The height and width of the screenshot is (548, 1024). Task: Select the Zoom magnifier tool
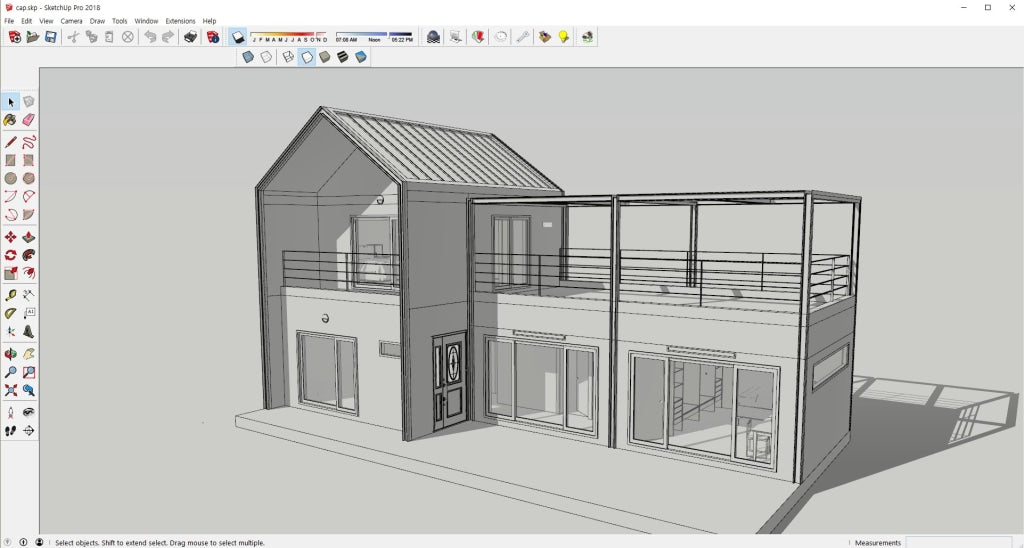click(10, 372)
